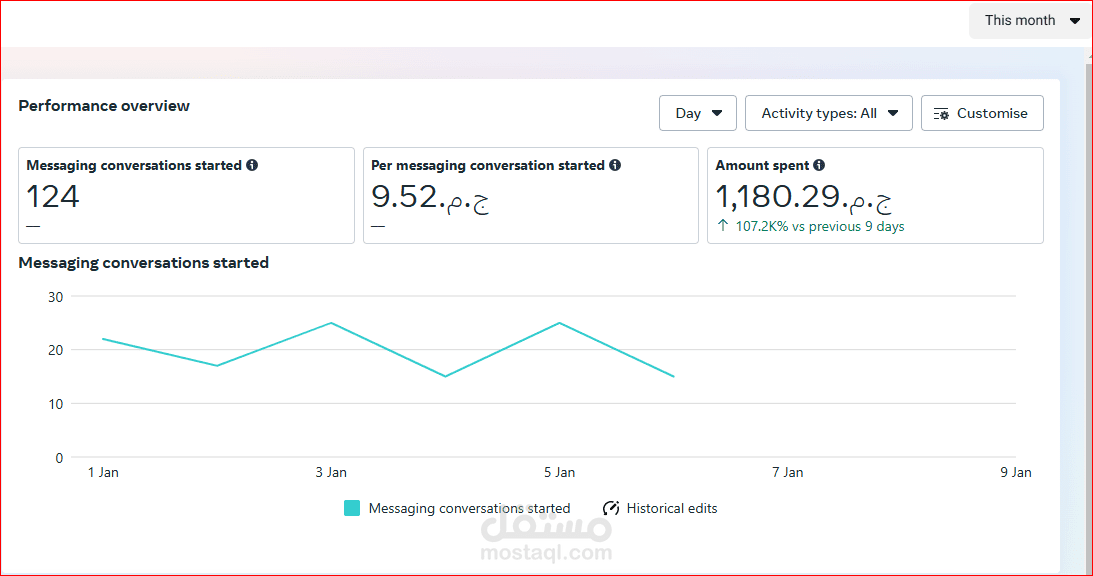Viewport: 1093px width, 576px height.
Task: Toggle Messaging conversations started legend label
Action: pos(469,508)
